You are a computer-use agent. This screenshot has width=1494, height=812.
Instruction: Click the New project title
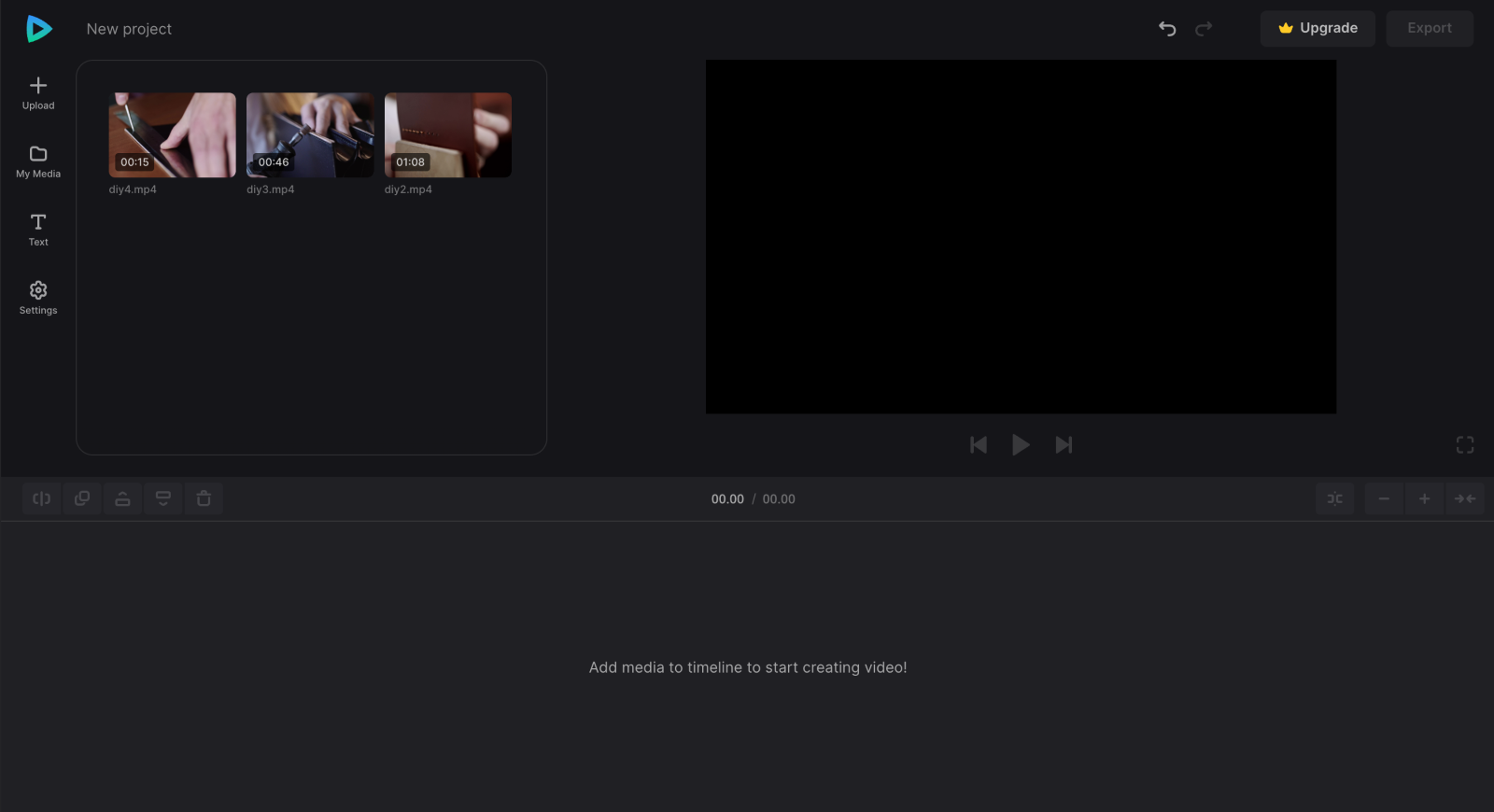129,29
